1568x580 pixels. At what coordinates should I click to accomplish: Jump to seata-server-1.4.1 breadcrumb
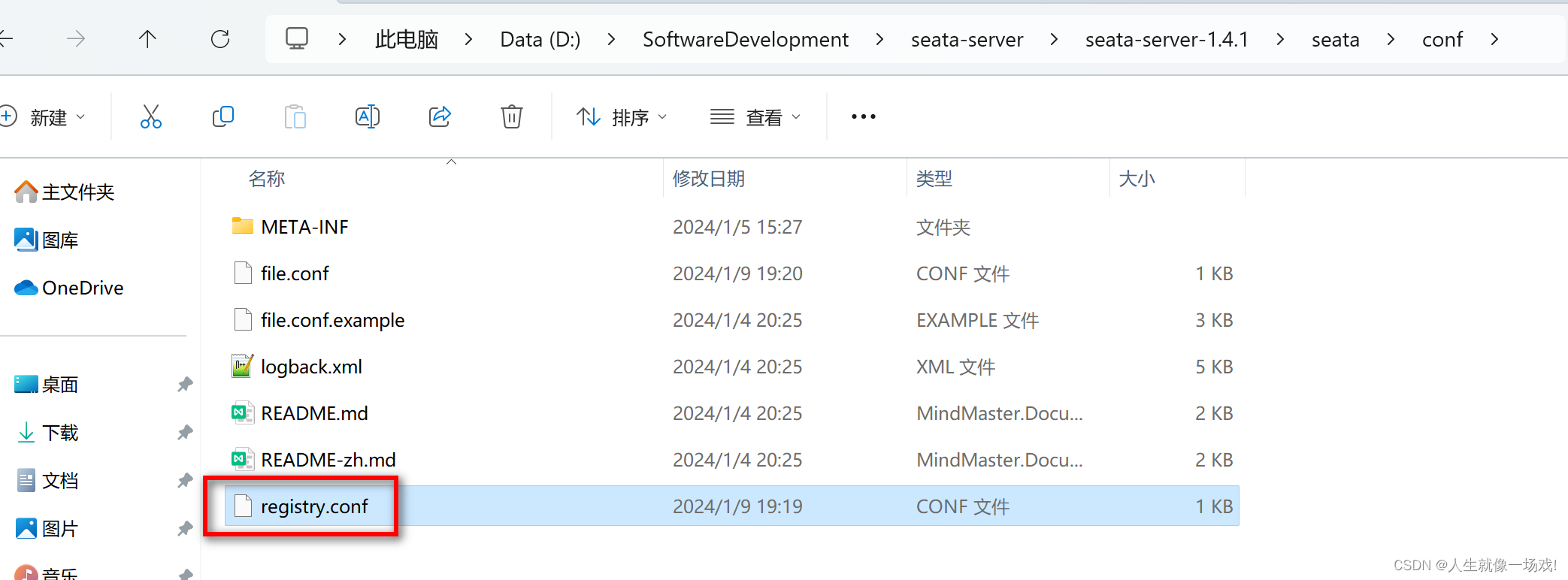click(1167, 39)
